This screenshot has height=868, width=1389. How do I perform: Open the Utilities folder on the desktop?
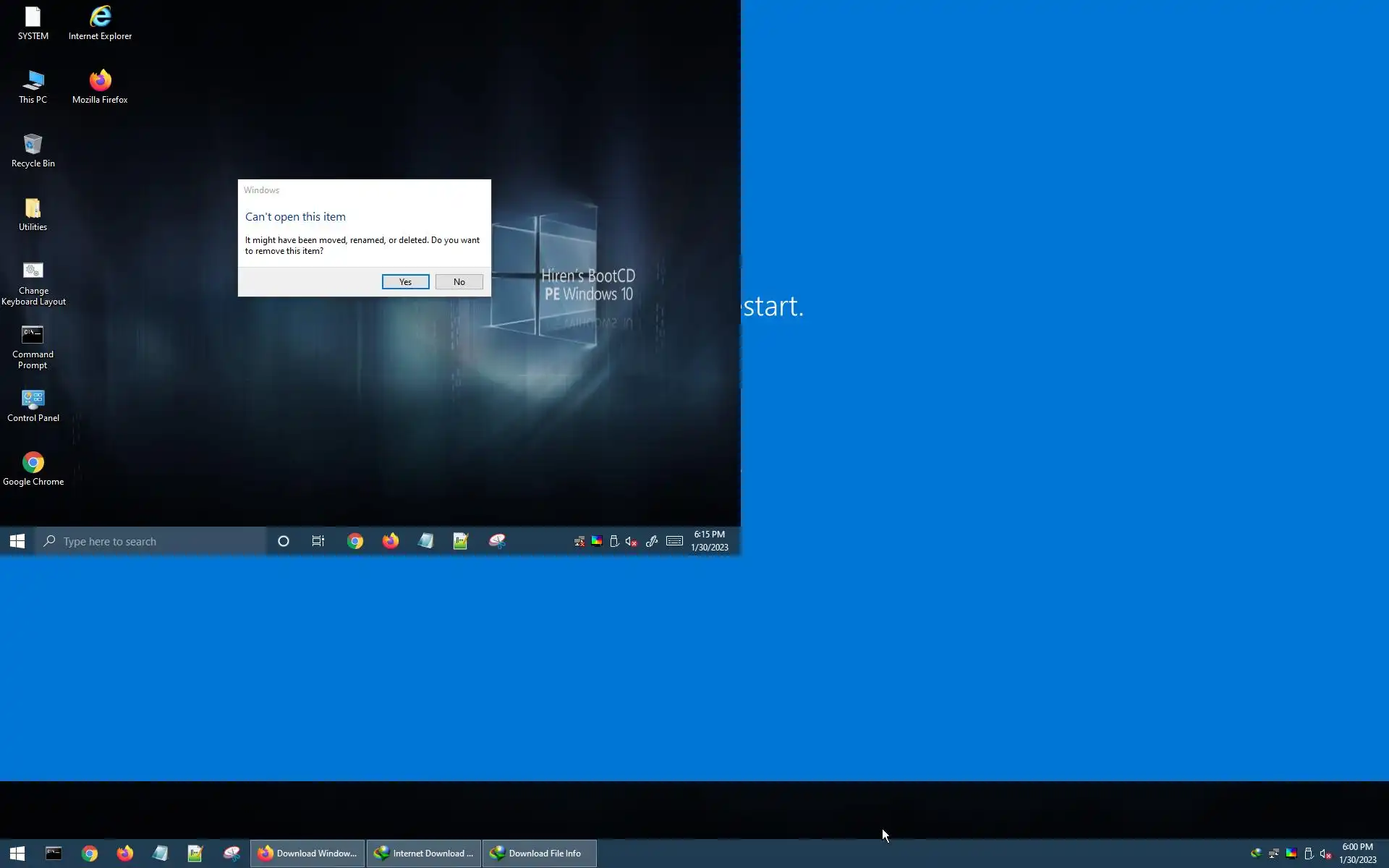coord(33,214)
